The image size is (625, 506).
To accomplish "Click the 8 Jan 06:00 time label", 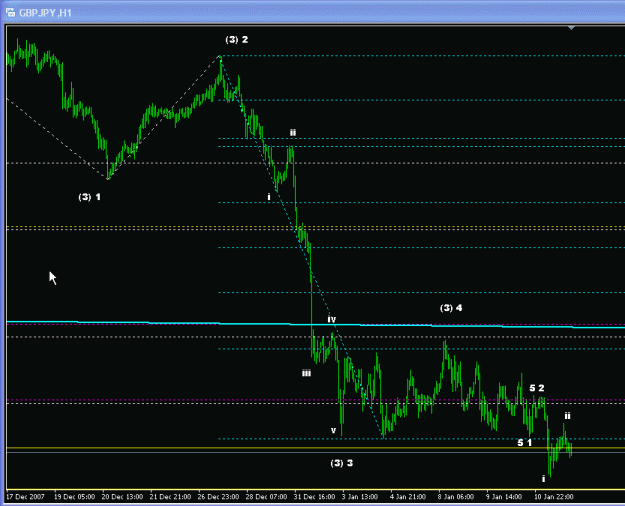I will [x=456, y=497].
